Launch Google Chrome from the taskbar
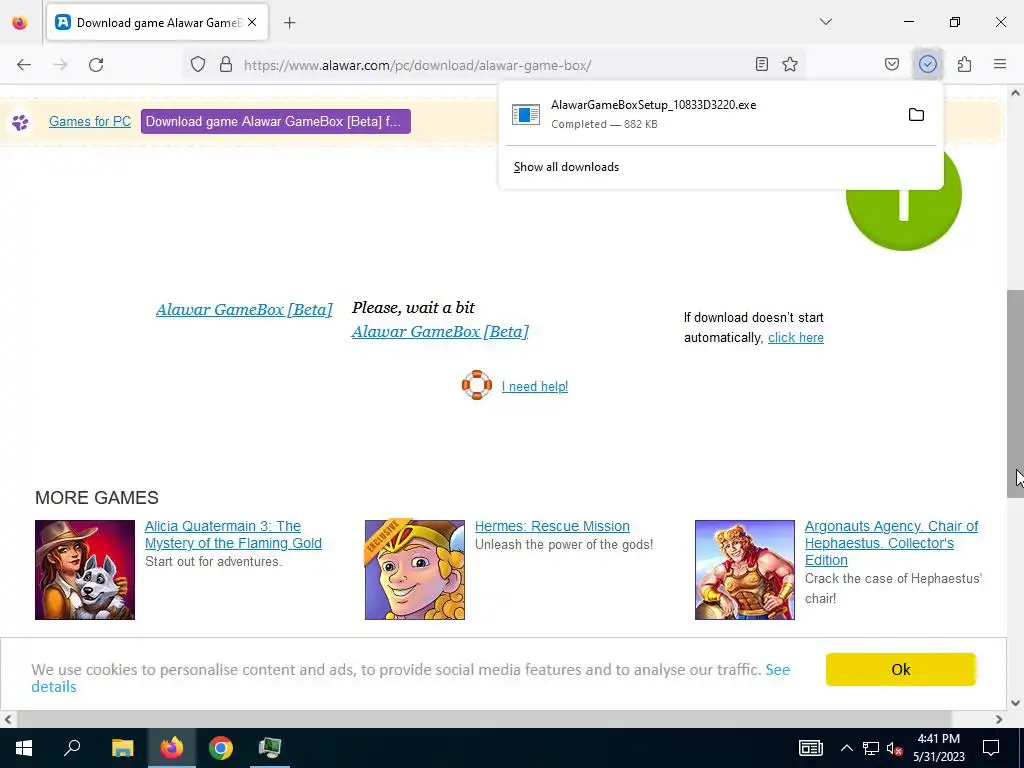 coord(221,748)
